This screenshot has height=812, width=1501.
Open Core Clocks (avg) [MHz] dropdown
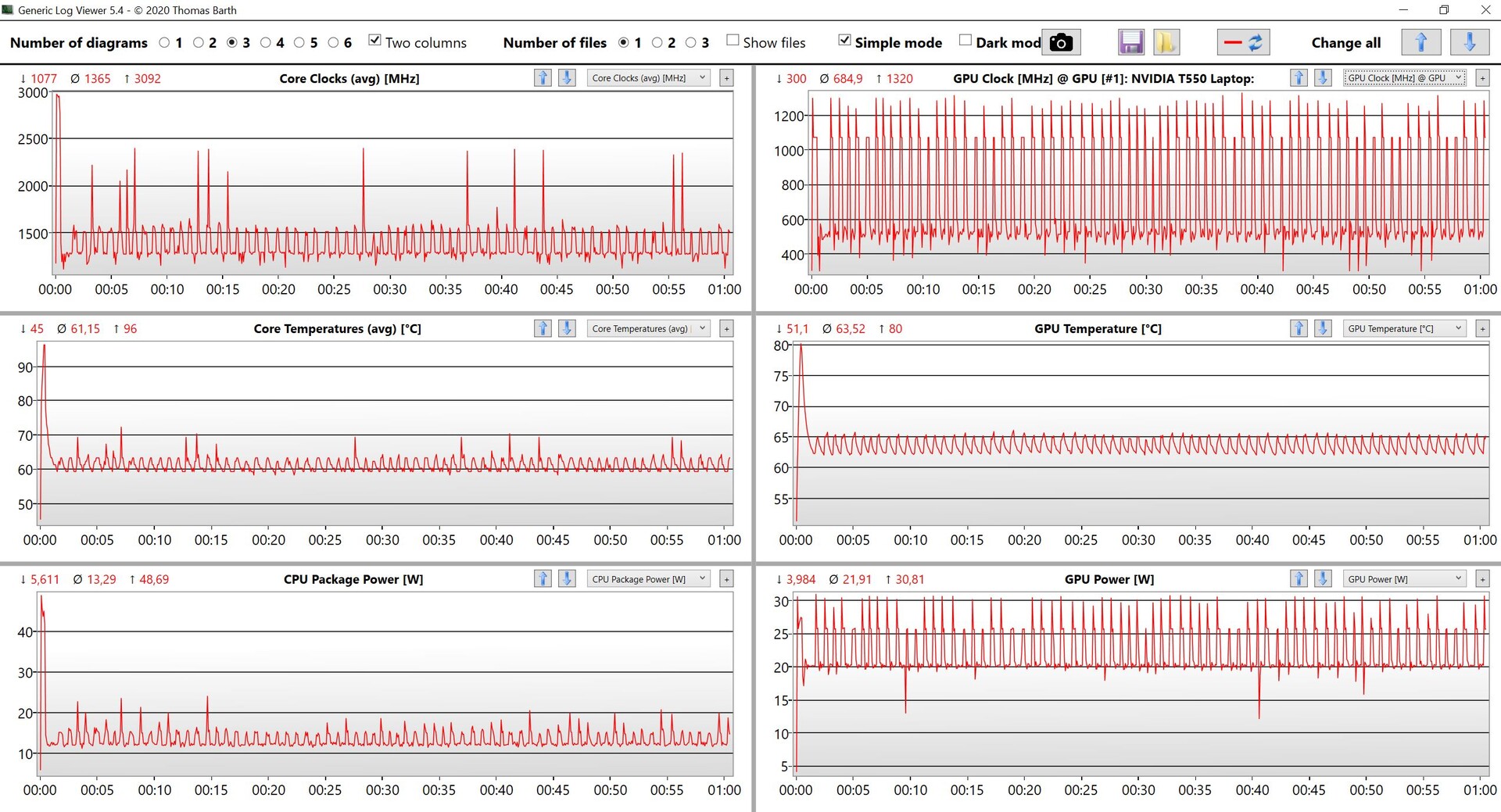[x=649, y=77]
